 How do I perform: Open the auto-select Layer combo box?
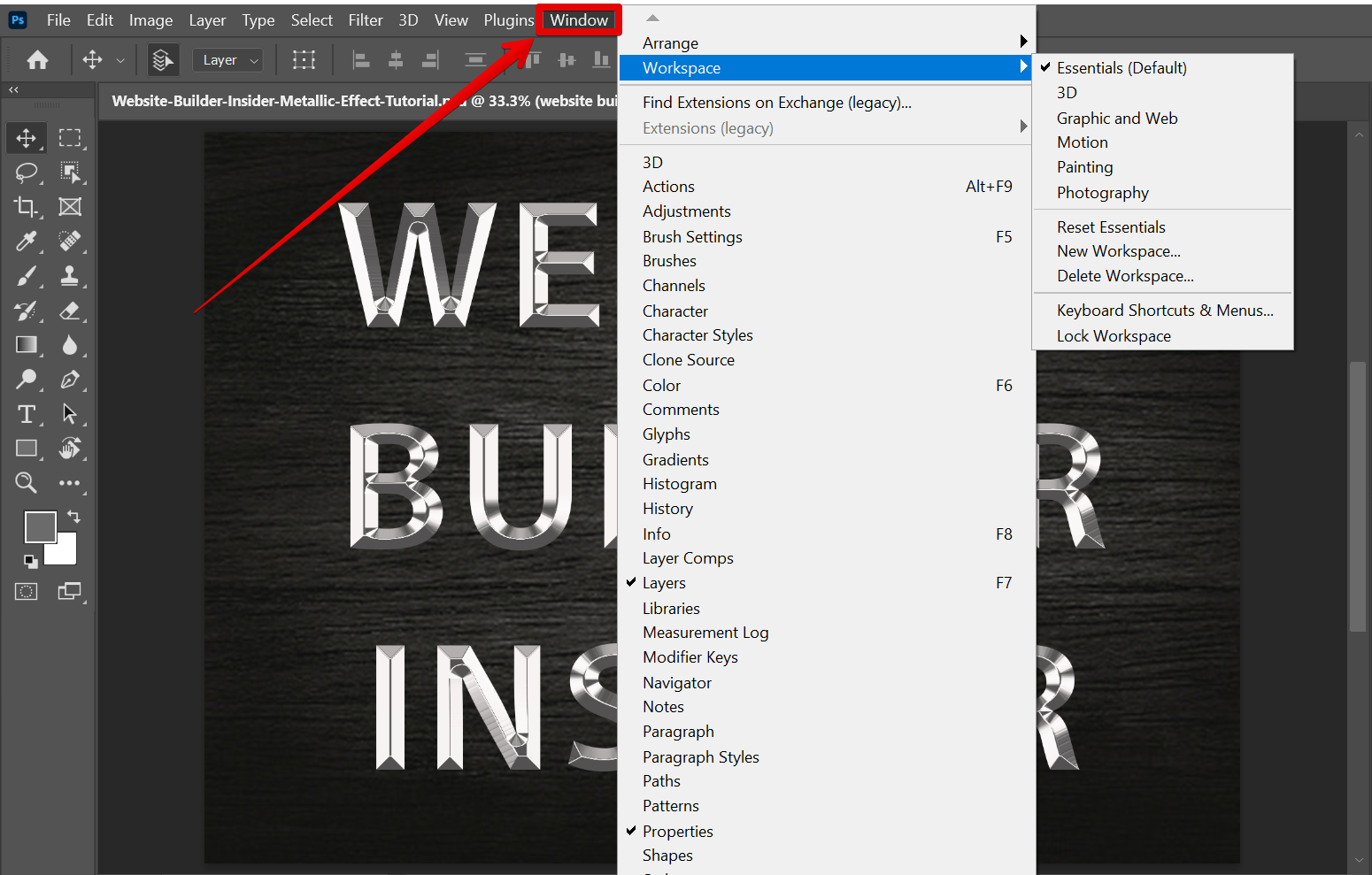(227, 59)
